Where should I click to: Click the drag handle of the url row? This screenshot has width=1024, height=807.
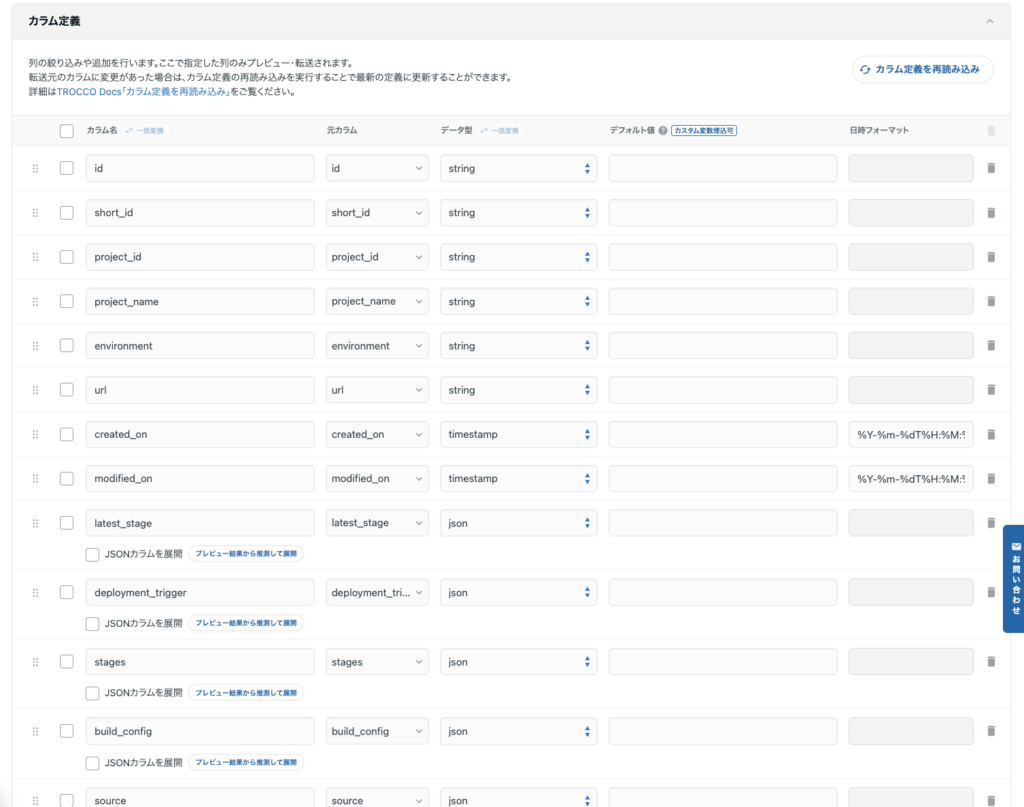pos(35,390)
